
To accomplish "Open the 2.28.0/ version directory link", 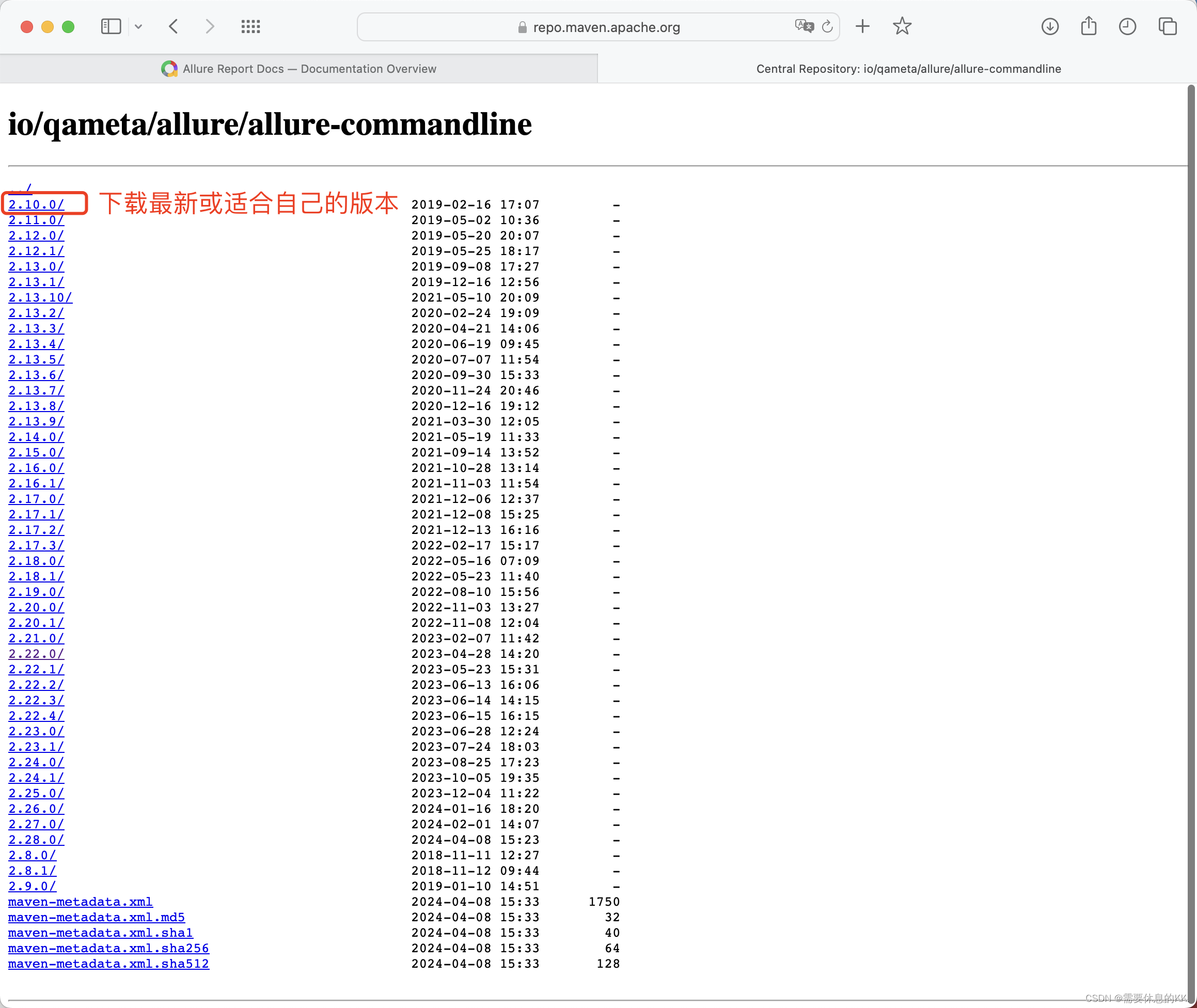I will (36, 840).
